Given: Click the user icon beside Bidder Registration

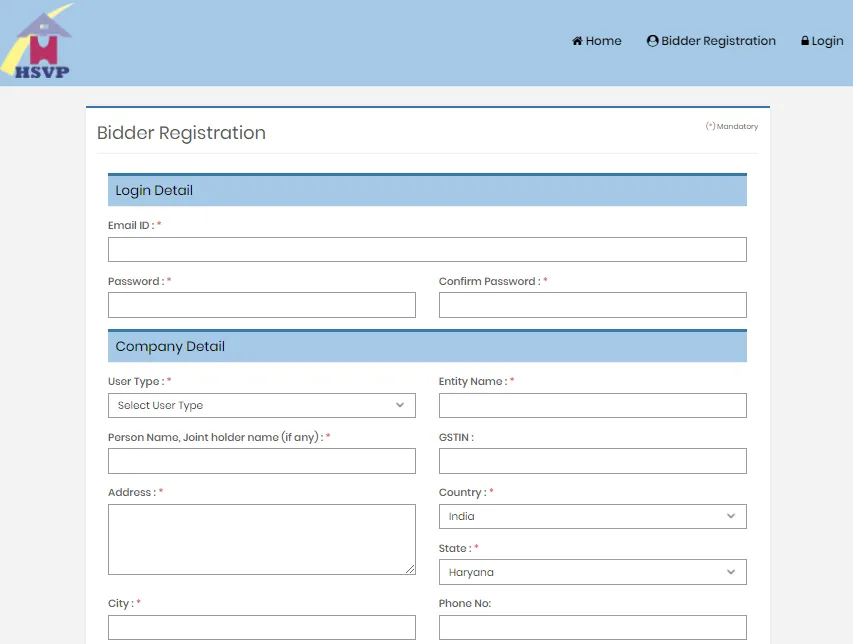Looking at the screenshot, I should coord(653,41).
